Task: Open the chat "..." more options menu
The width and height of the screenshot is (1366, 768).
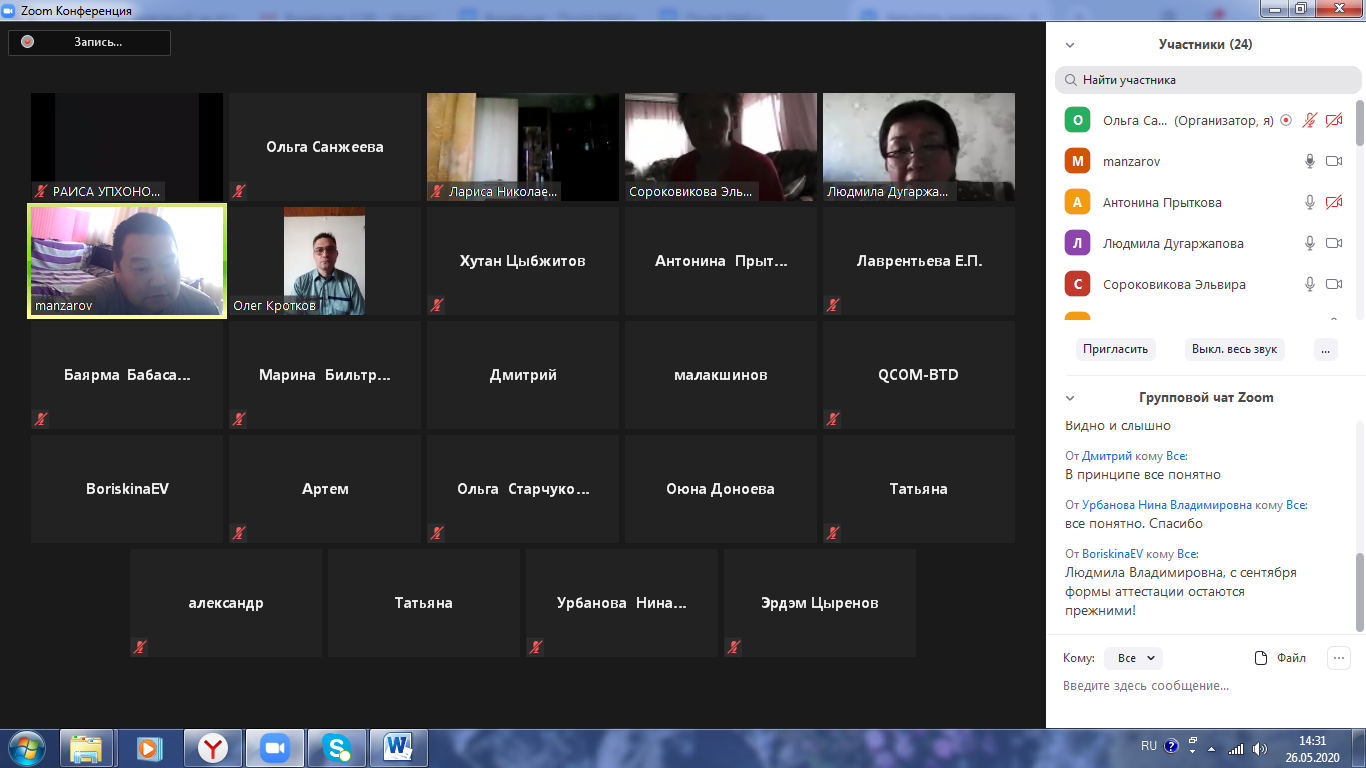Action: tap(1338, 658)
